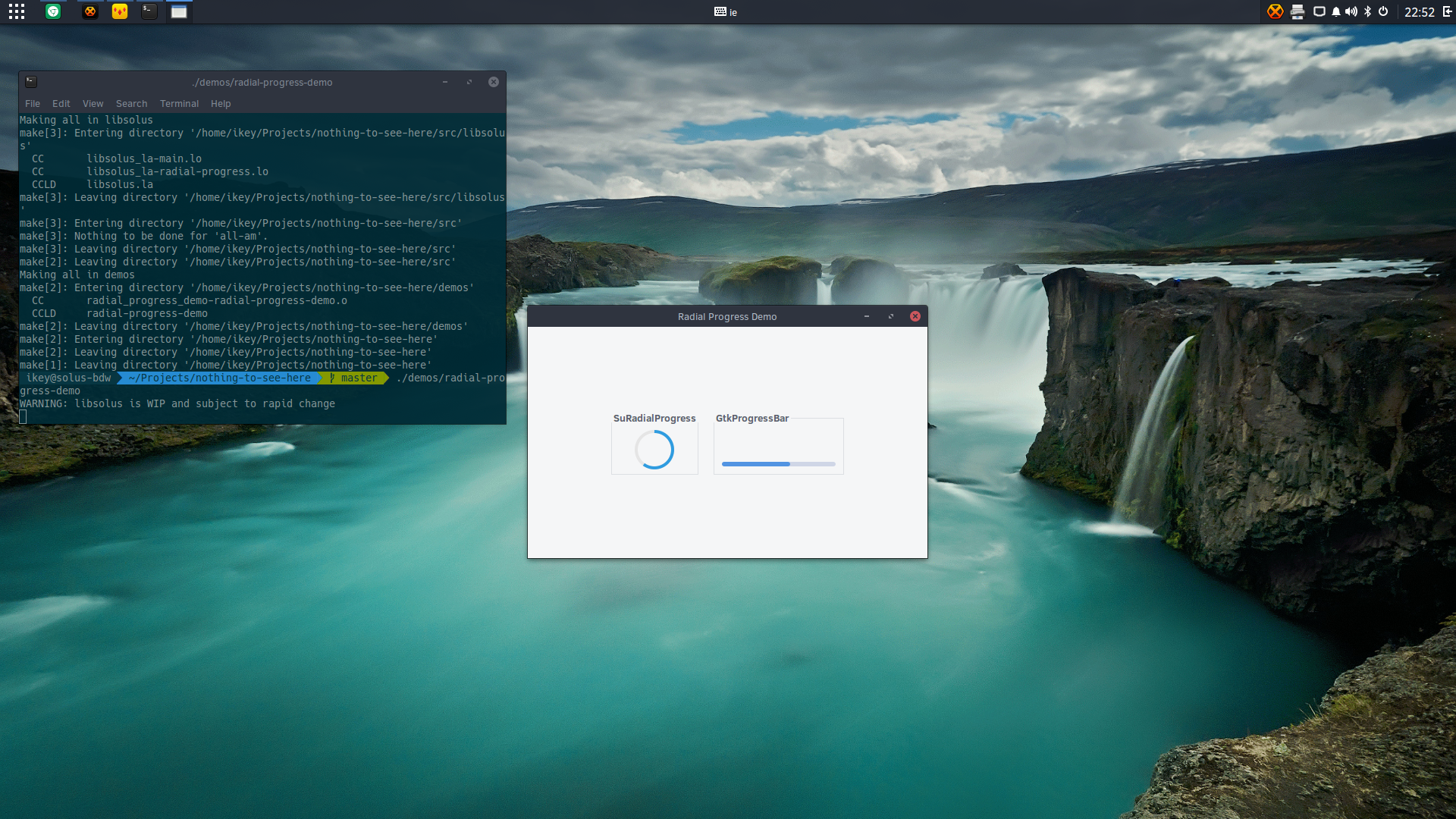This screenshot has width=1456, height=819.
Task: Click the SuRadialProgress circular indicator
Action: [654, 450]
